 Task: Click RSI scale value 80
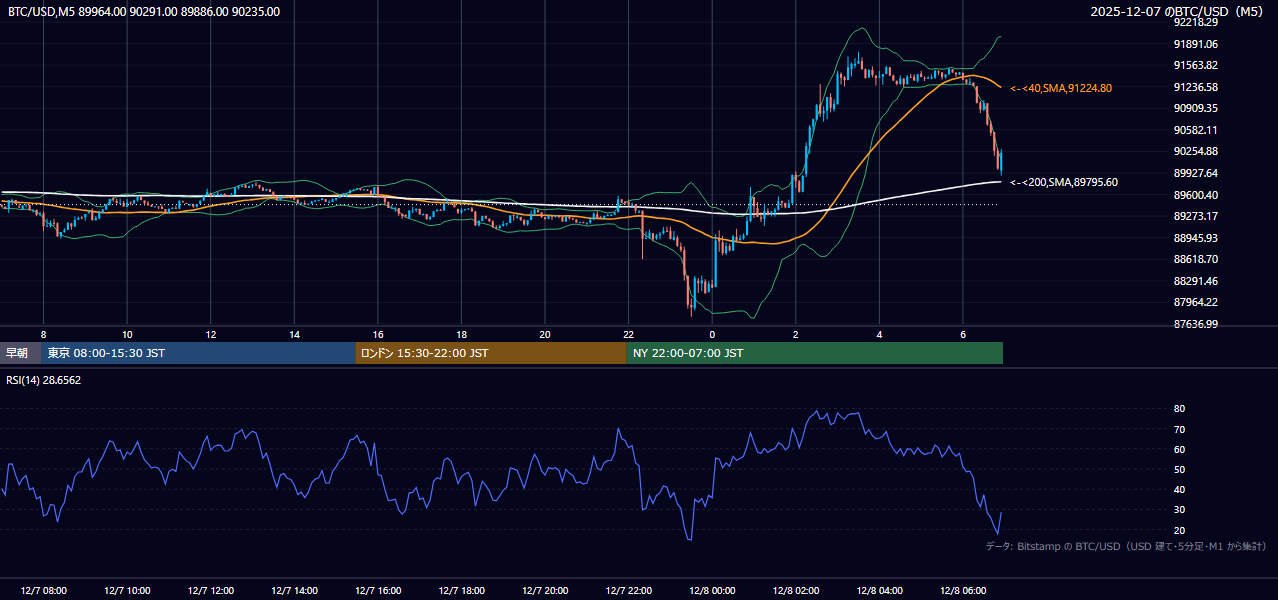(1179, 409)
